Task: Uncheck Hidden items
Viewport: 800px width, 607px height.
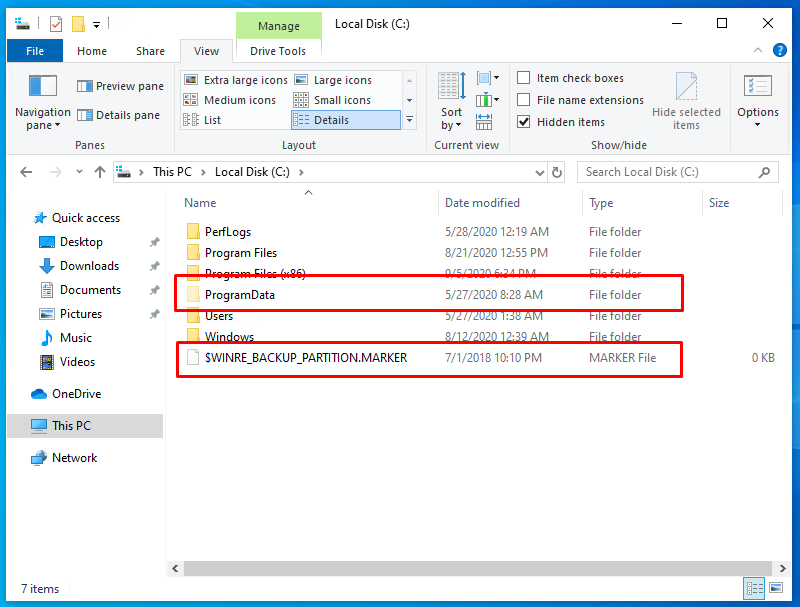Action: click(523, 122)
